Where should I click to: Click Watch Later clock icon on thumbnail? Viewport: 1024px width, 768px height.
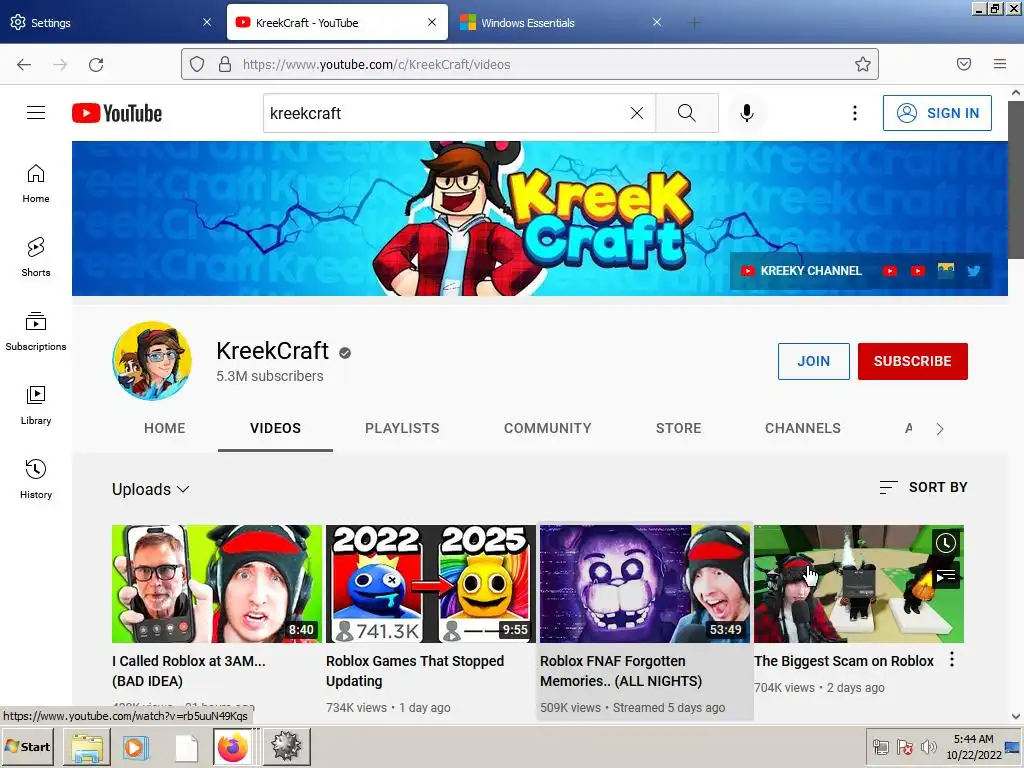click(x=946, y=543)
